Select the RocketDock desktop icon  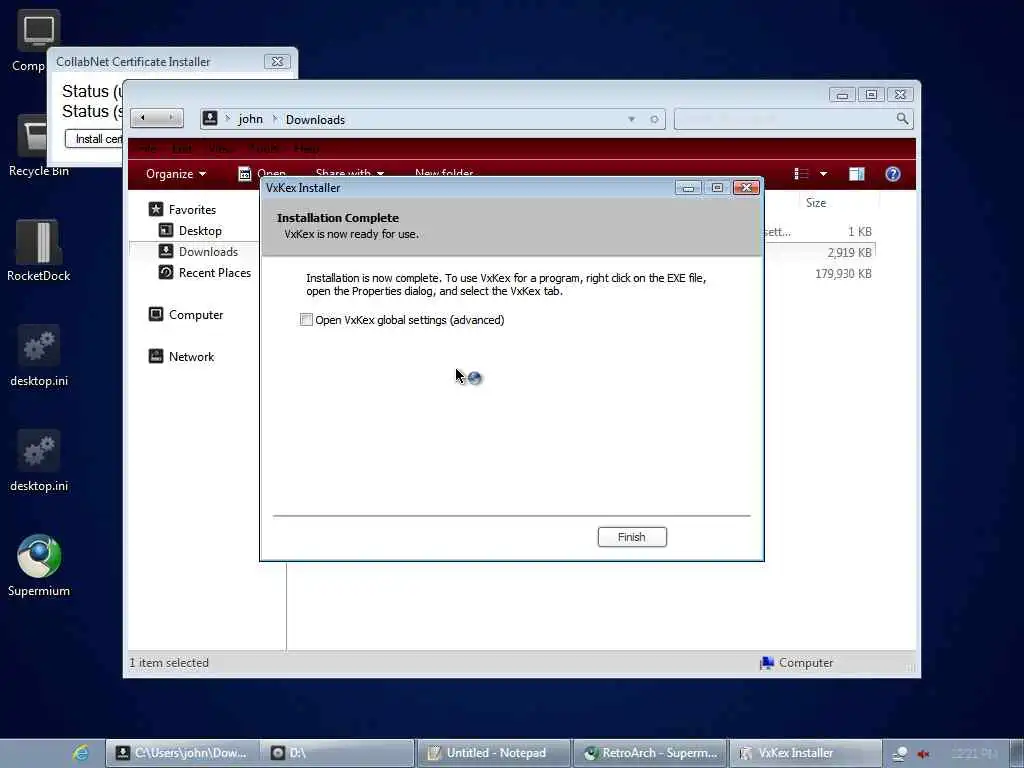(39, 251)
